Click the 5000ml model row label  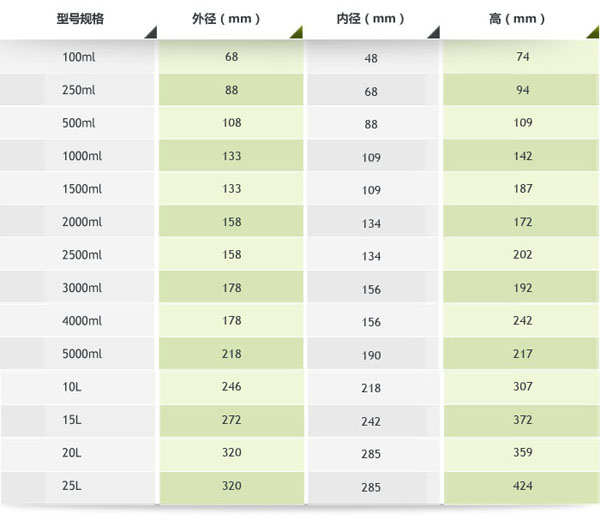tap(82, 354)
